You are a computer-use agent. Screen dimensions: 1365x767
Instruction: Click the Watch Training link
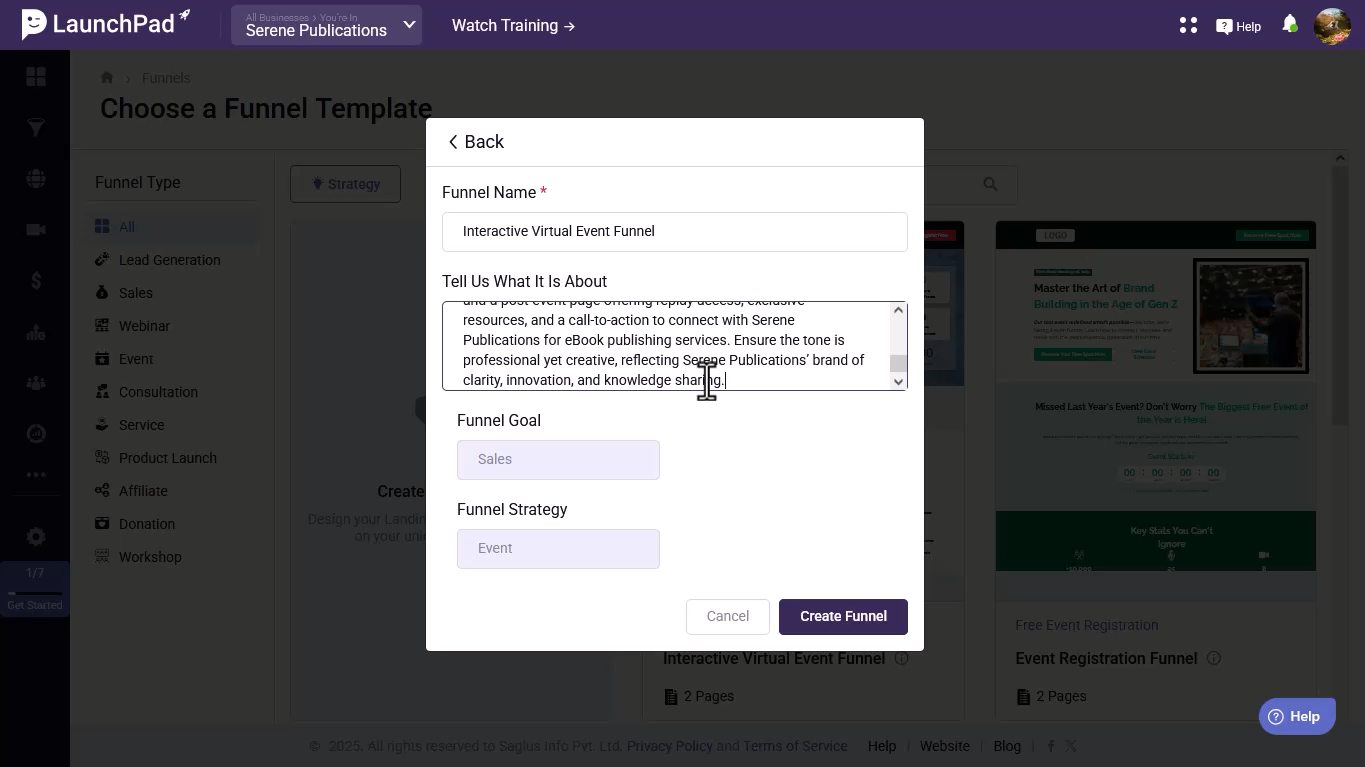click(513, 26)
